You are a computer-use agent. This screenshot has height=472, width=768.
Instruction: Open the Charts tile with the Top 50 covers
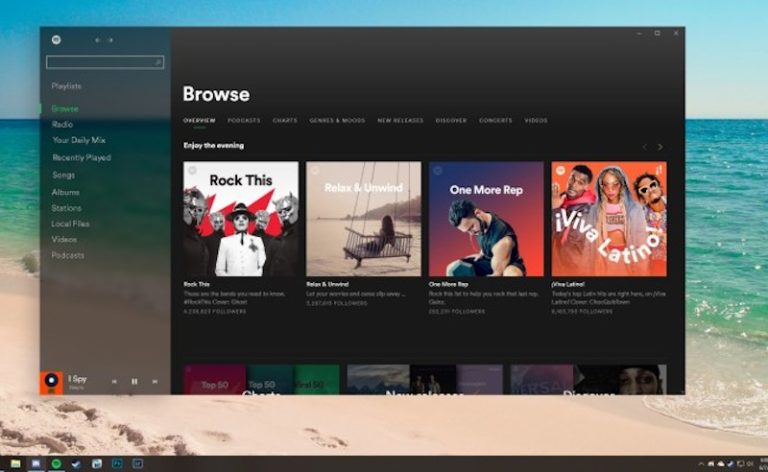(261, 379)
